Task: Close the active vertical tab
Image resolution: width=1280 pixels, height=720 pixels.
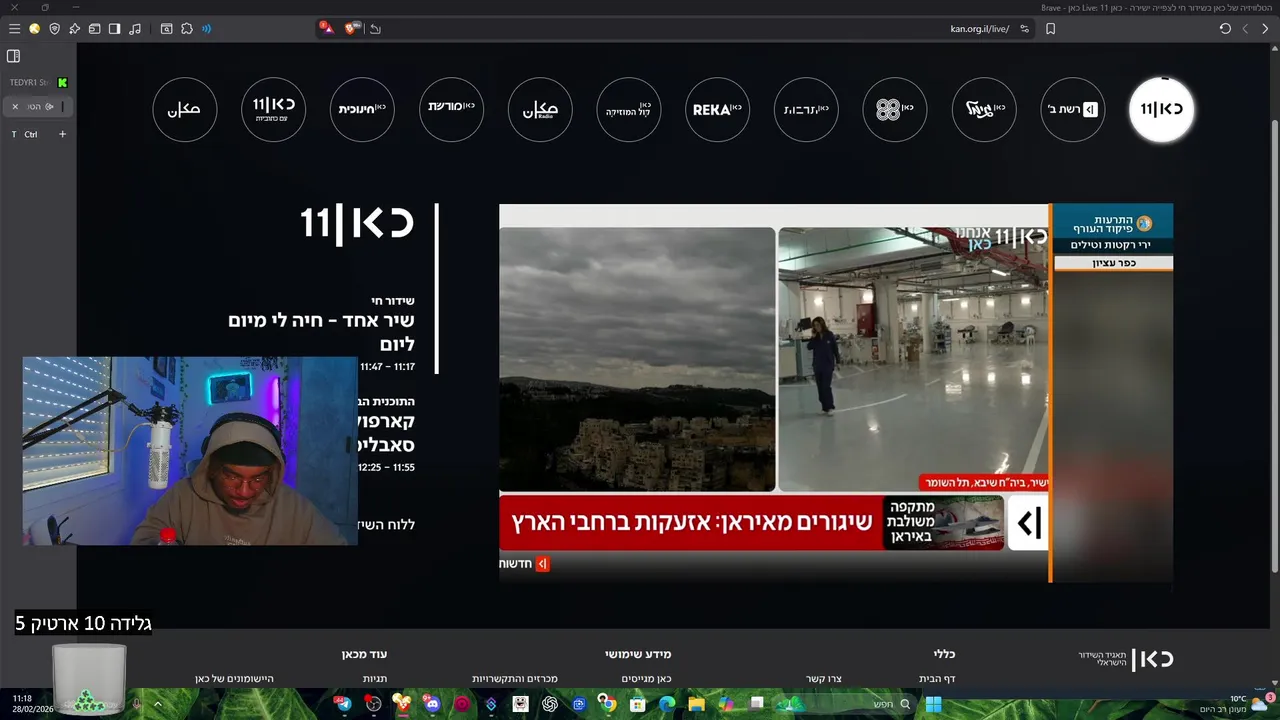Action: (x=15, y=106)
